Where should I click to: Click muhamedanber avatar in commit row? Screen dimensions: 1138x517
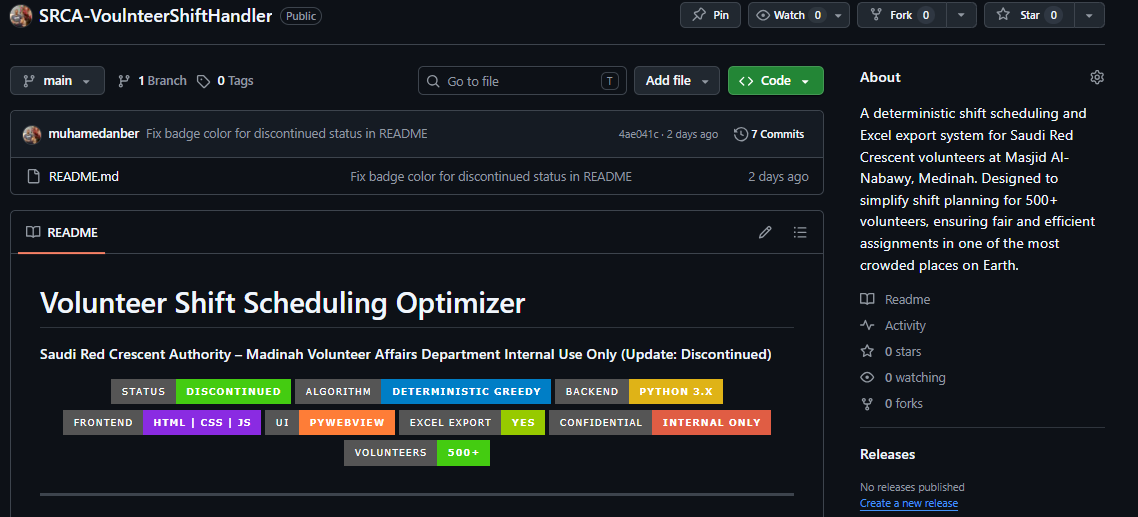pyautogui.click(x=32, y=134)
